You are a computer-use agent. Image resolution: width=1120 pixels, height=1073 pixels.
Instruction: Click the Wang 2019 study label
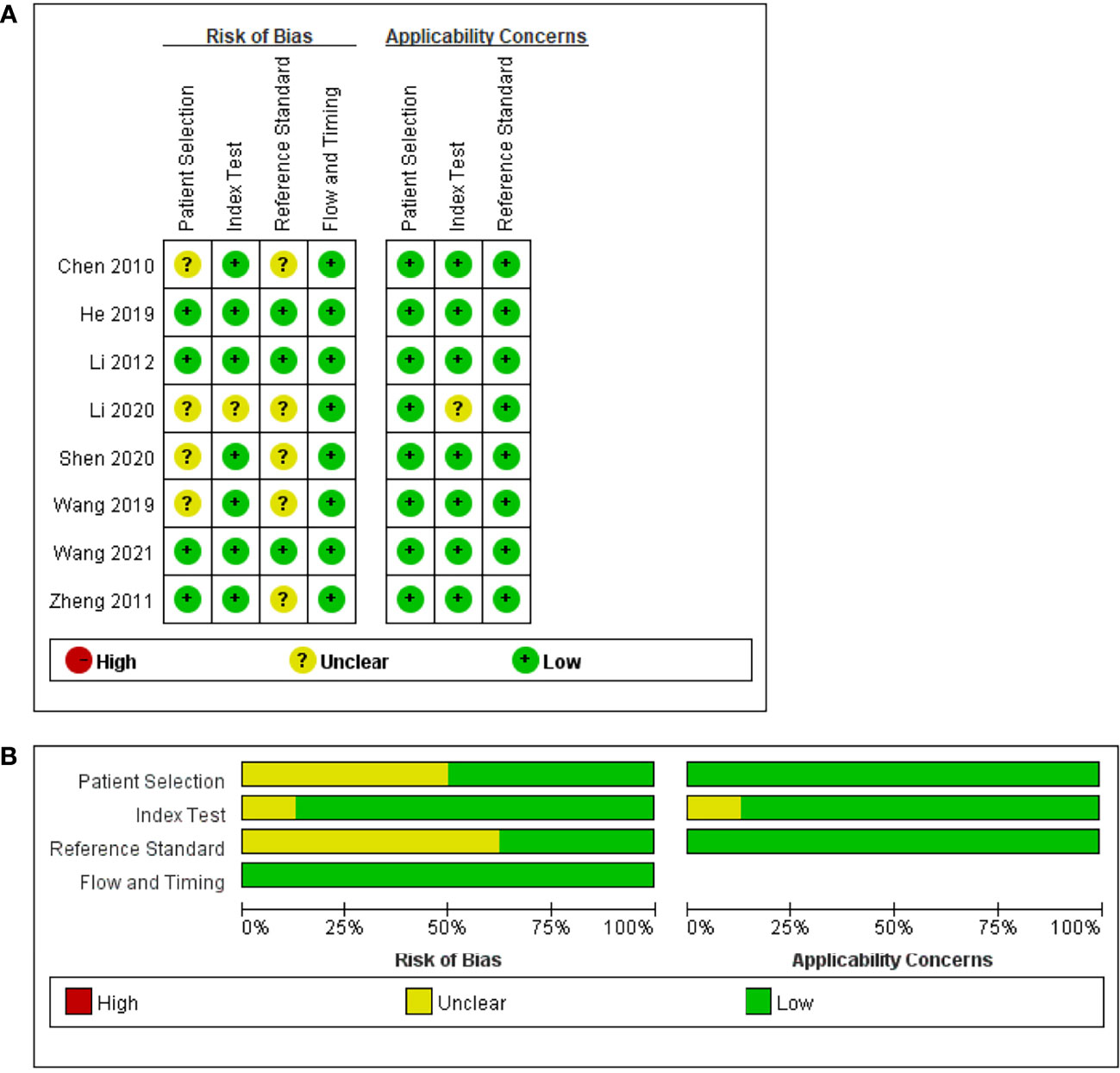click(104, 505)
